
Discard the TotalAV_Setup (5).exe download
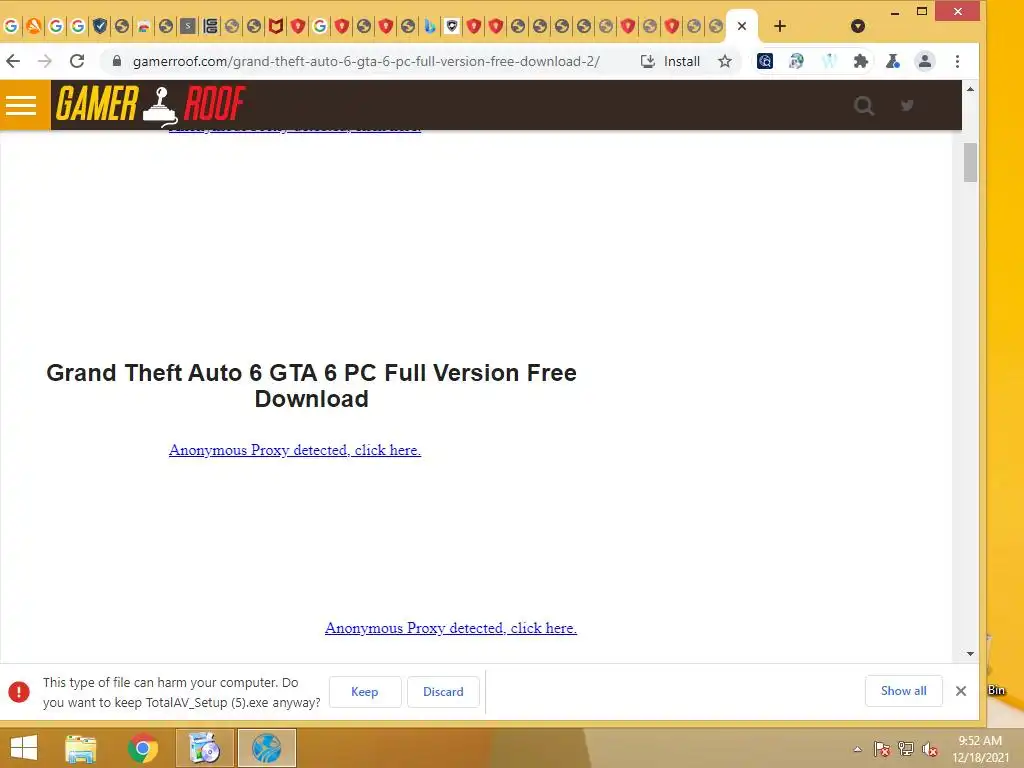(443, 692)
